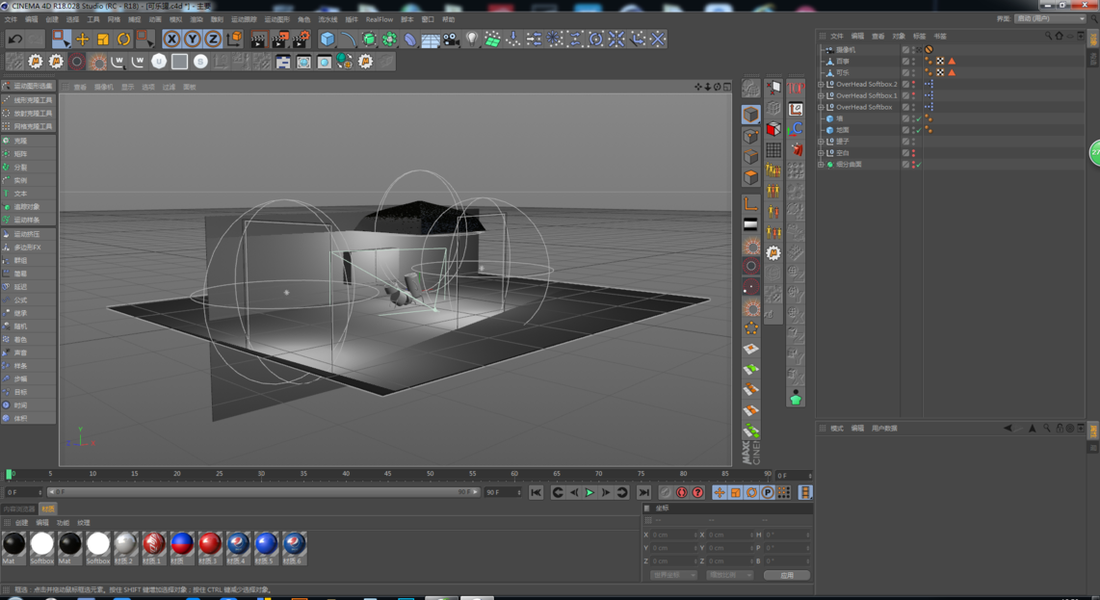Viewport: 1100px width, 600px height.
Task: Click the Undo arrow icon
Action: [x=15, y=39]
